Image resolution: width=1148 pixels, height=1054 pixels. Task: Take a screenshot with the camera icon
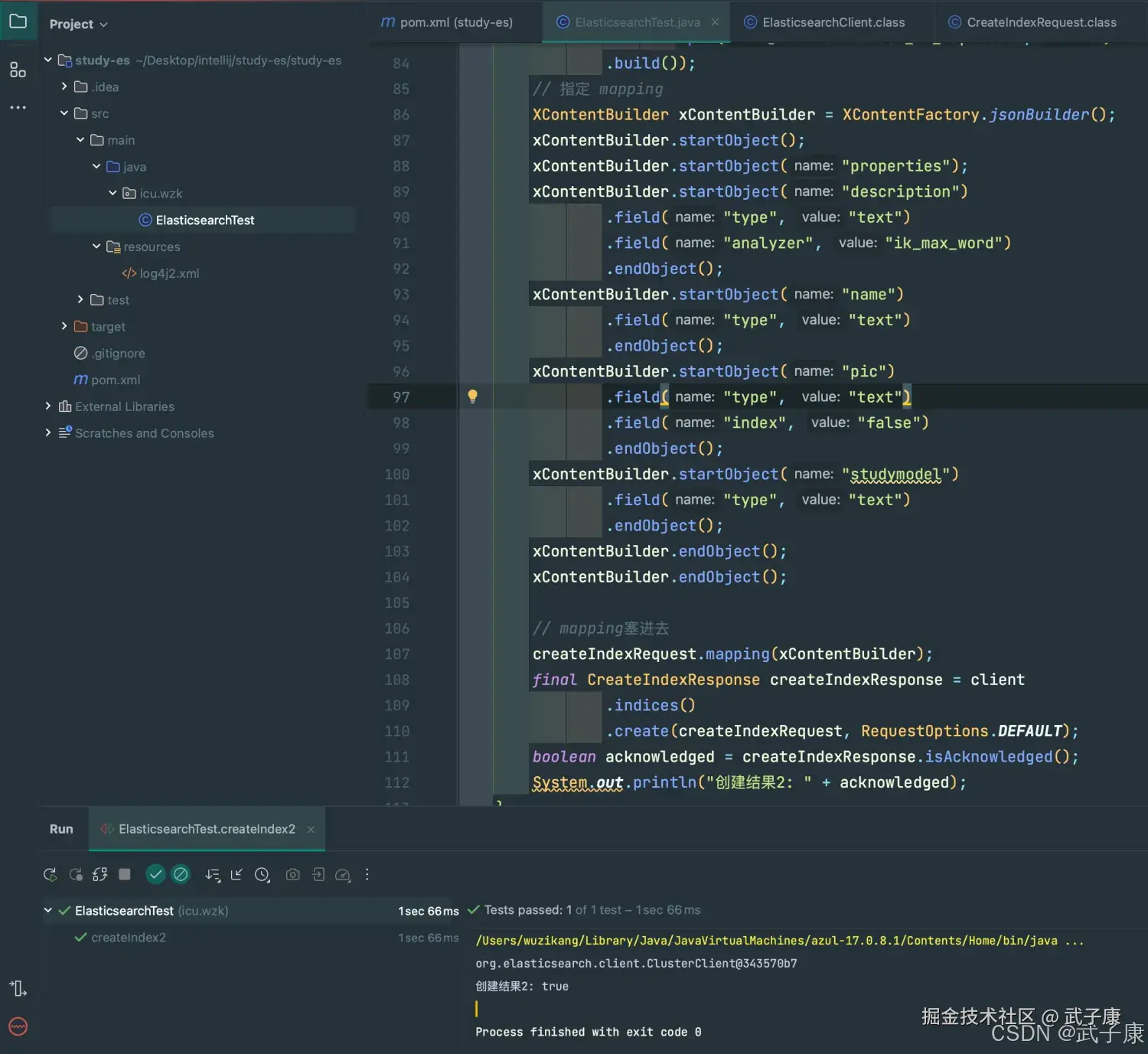point(292,874)
